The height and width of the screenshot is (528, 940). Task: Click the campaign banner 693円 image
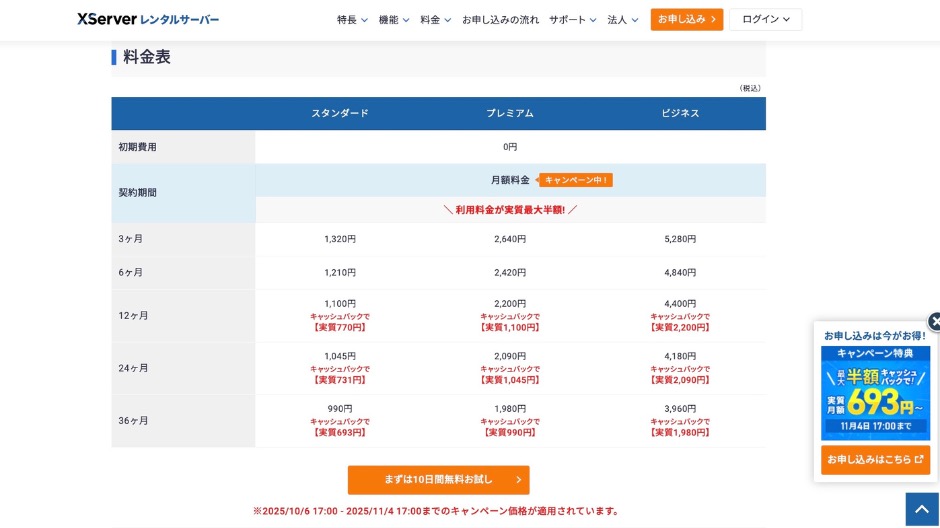pos(875,393)
